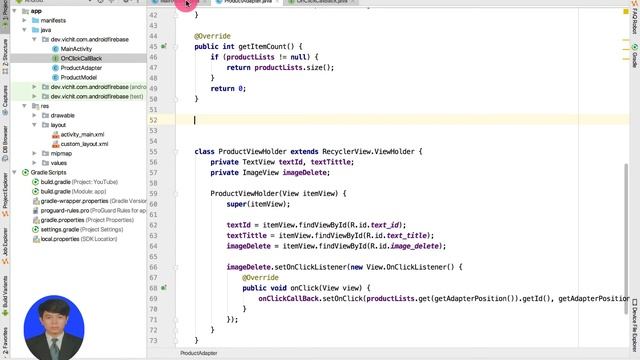Open the Captures tool window

(5, 100)
